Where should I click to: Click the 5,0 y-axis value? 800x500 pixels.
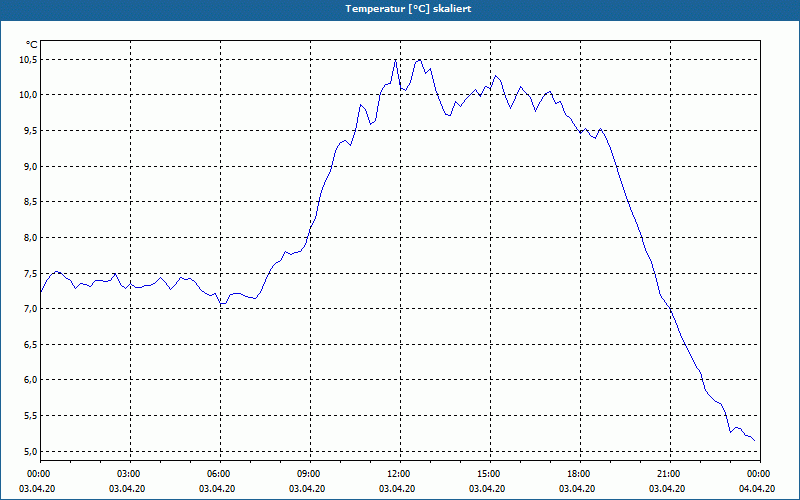(x=30, y=452)
